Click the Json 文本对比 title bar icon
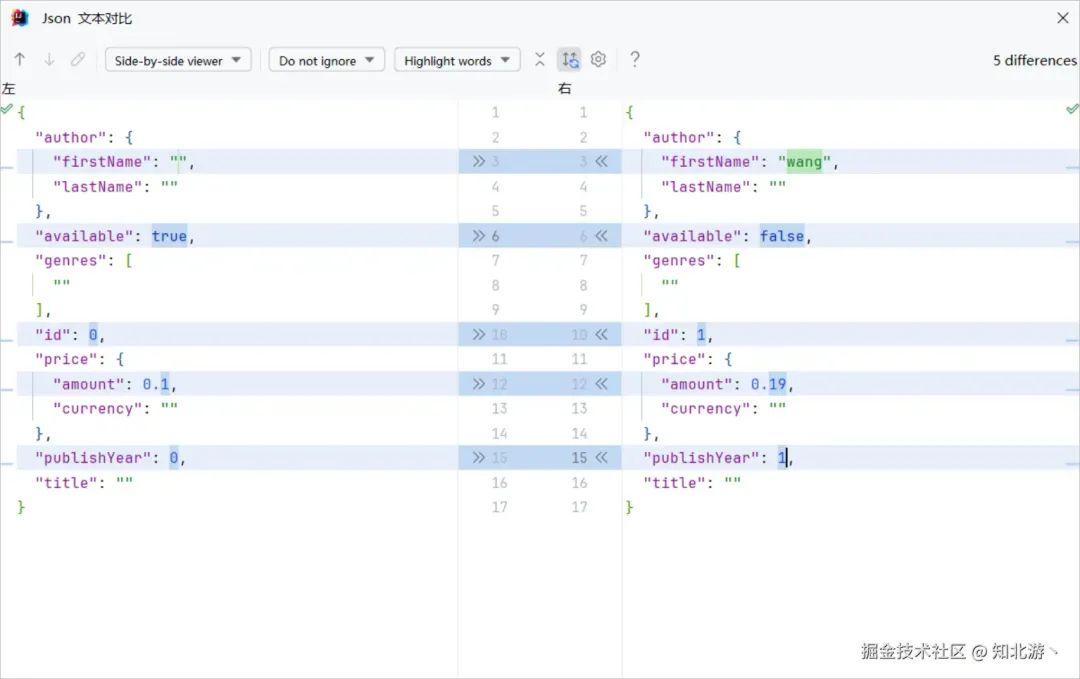1080x679 pixels. (x=18, y=17)
